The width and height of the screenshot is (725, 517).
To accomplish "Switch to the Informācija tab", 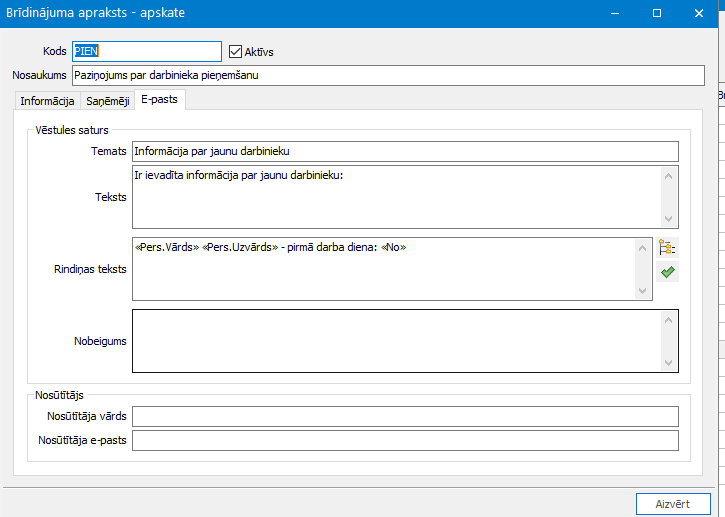I will coord(48,100).
